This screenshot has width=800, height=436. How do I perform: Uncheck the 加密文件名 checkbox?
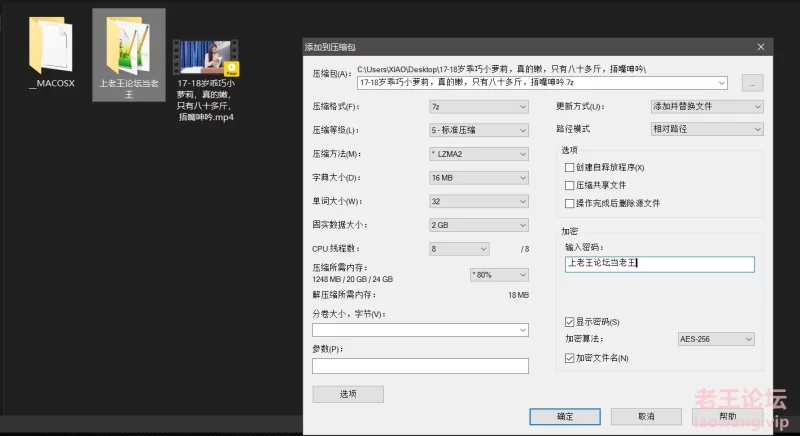click(569, 358)
